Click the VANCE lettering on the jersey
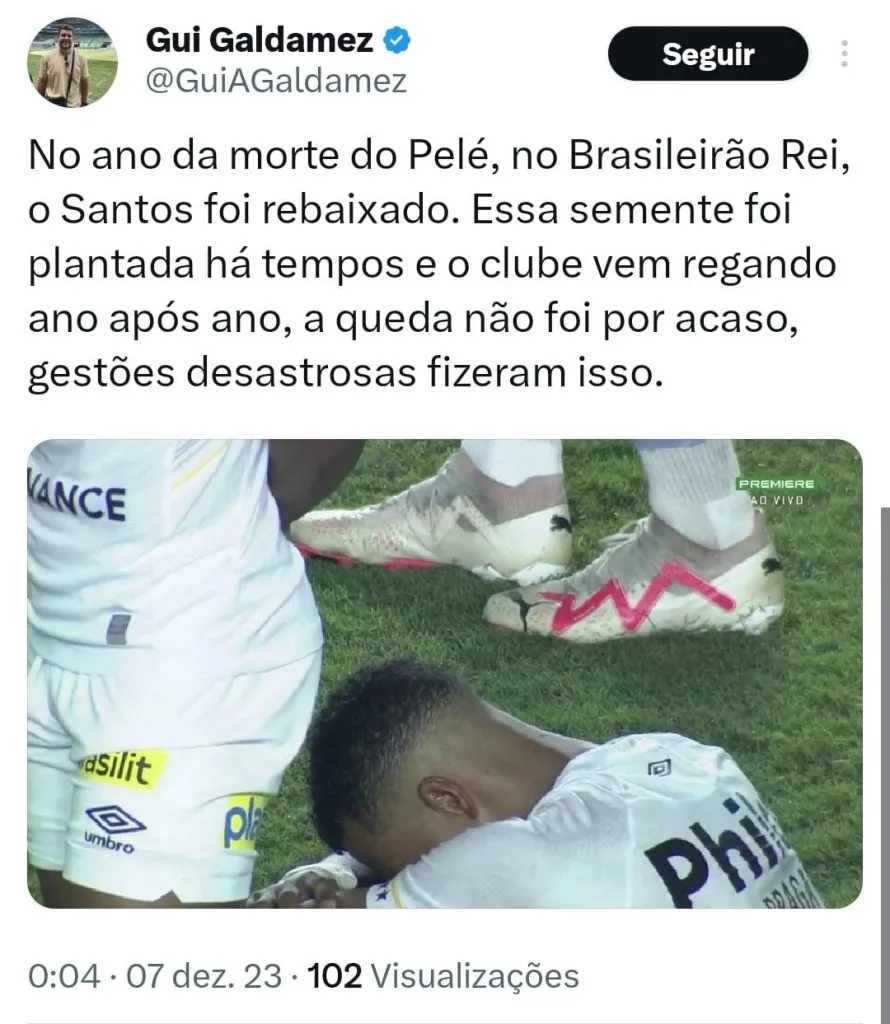 coord(76,500)
